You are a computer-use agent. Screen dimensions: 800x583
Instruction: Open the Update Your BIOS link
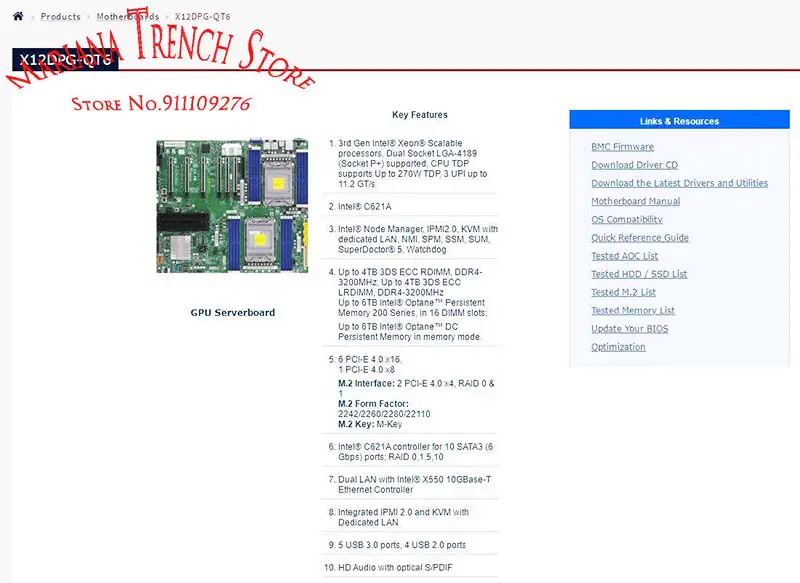[x=630, y=328]
